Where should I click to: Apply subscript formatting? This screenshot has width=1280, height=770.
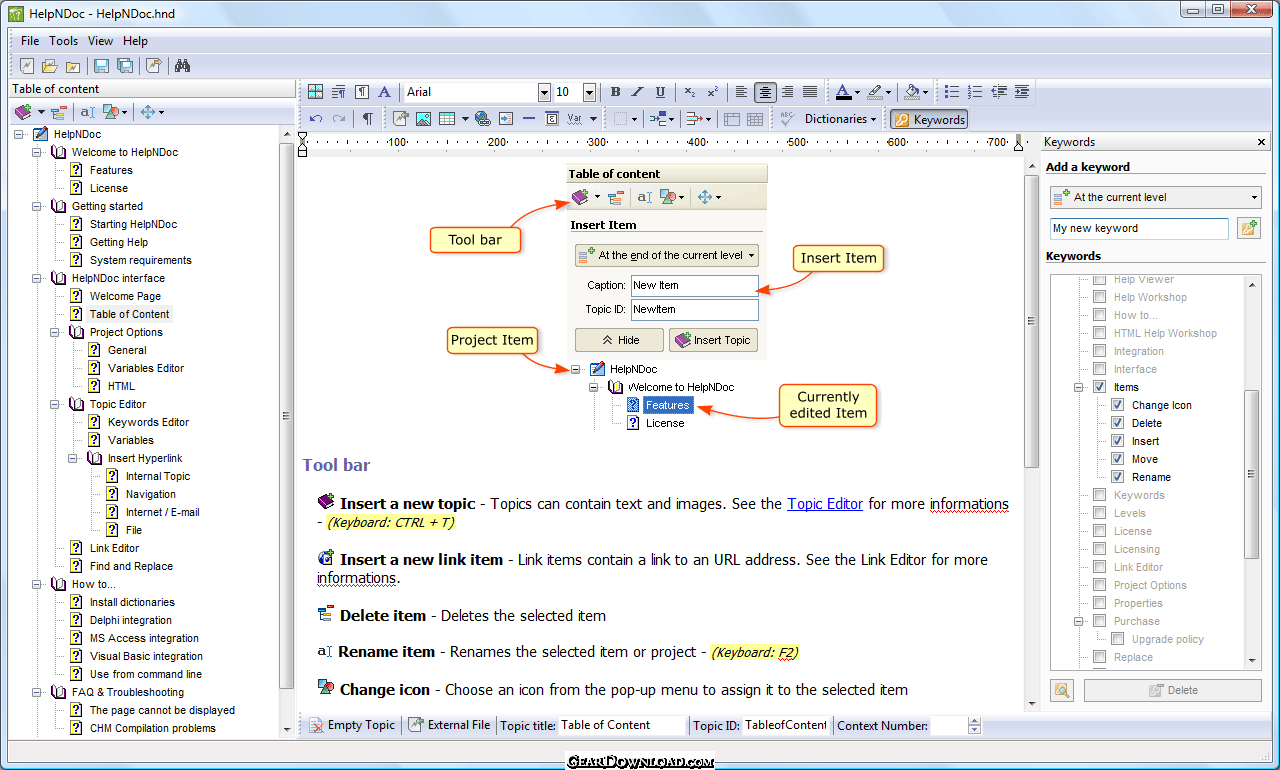(x=690, y=92)
